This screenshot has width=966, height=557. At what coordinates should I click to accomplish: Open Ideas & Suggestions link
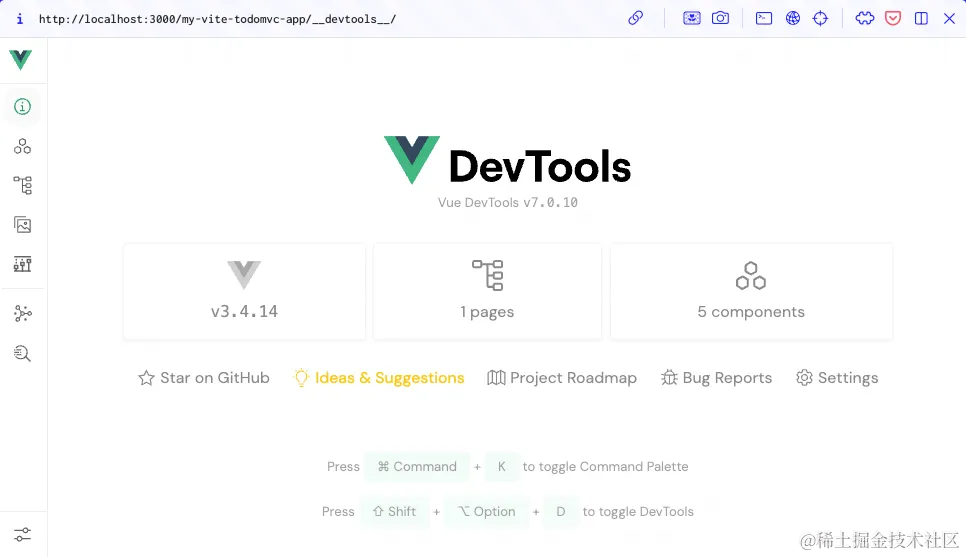click(379, 378)
